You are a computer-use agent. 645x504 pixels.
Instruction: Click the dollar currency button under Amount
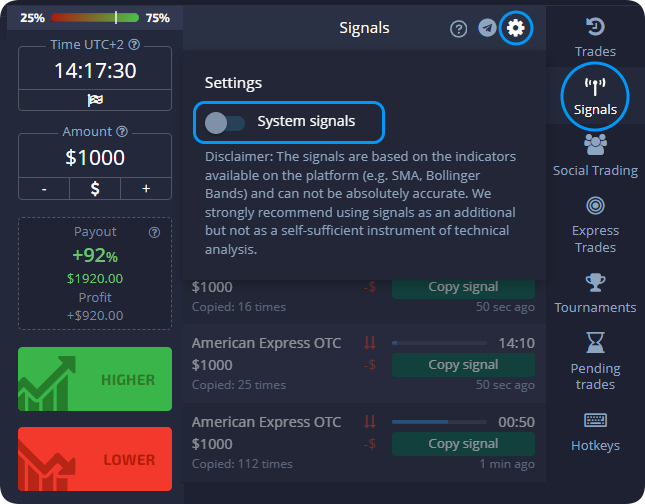tap(95, 189)
